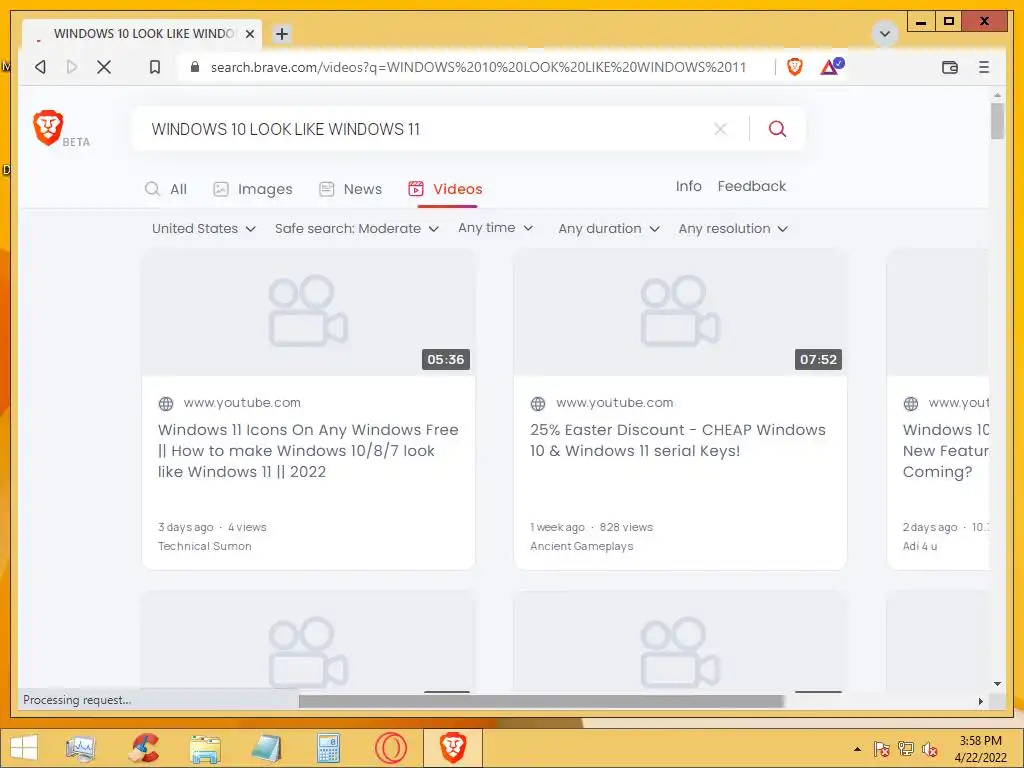The image size is (1024, 768).
Task: Open the Info link
Action: (x=688, y=186)
